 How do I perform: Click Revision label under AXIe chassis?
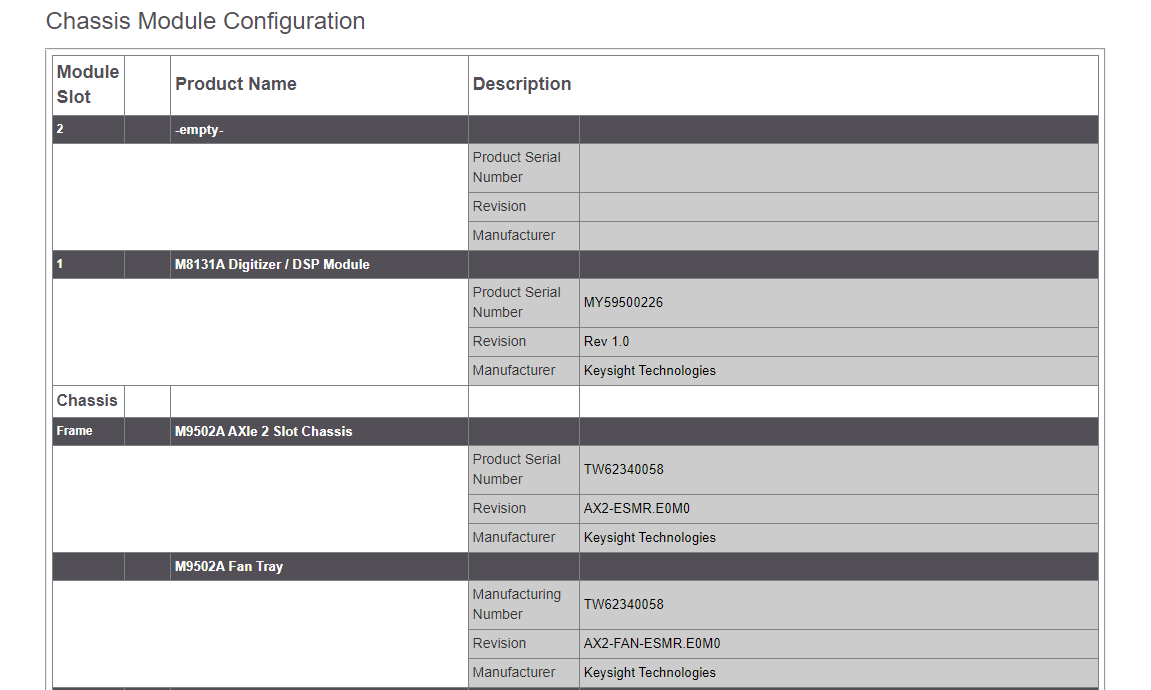499,509
